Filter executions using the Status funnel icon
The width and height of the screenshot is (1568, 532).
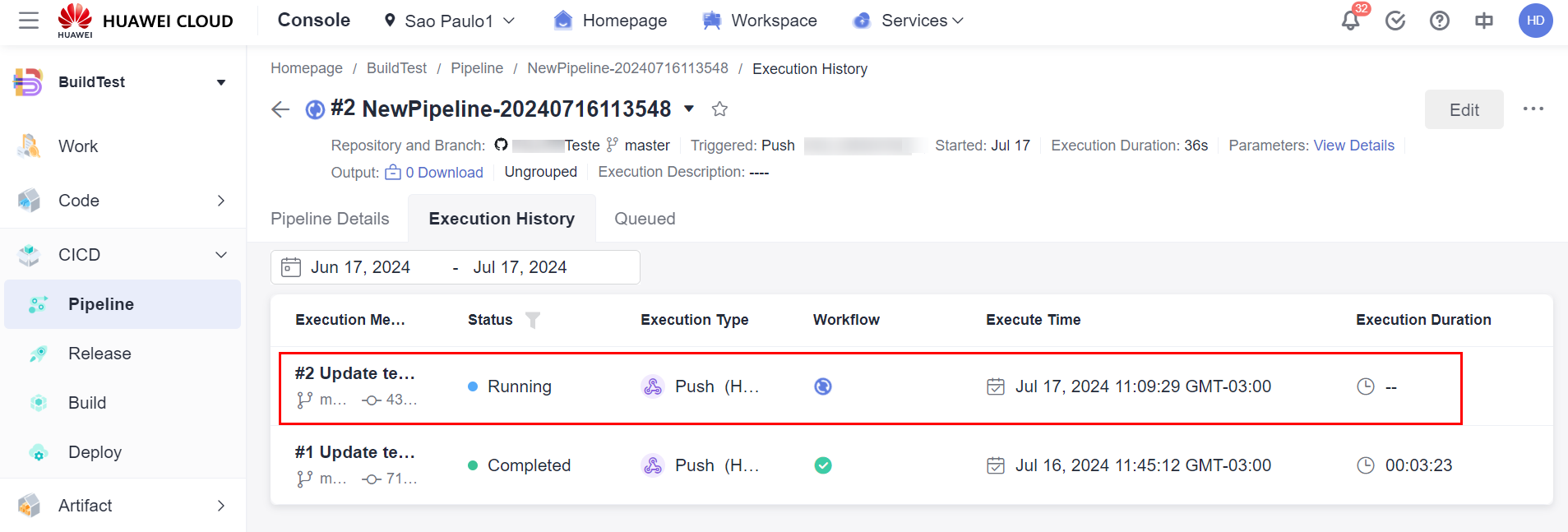point(533,320)
